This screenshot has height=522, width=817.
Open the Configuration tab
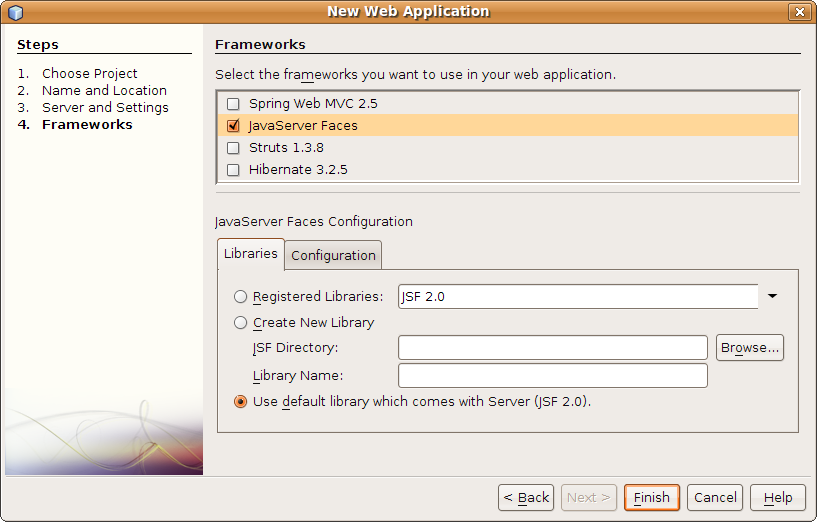pos(333,255)
